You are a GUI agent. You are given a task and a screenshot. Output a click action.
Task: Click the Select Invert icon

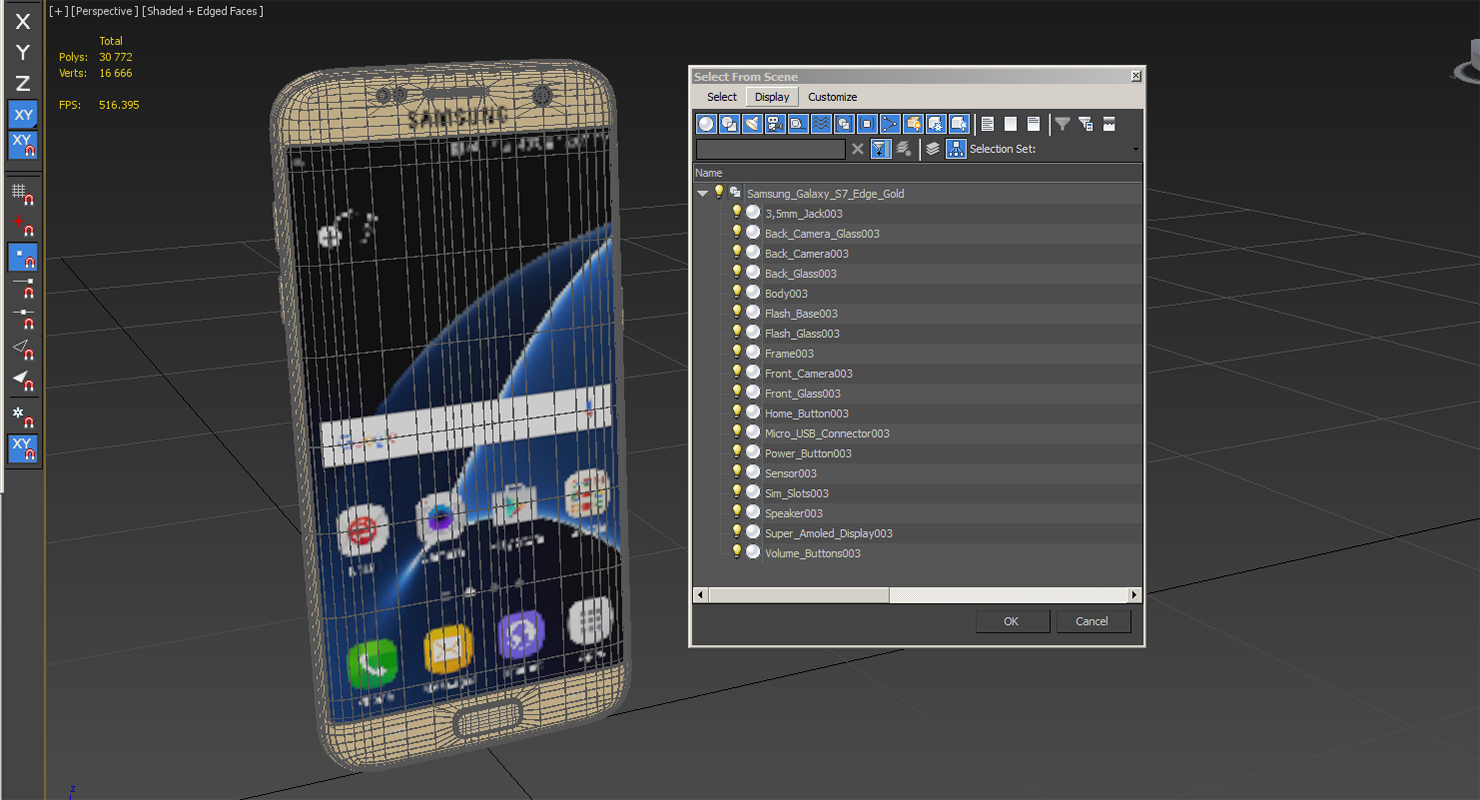[x=1034, y=124]
